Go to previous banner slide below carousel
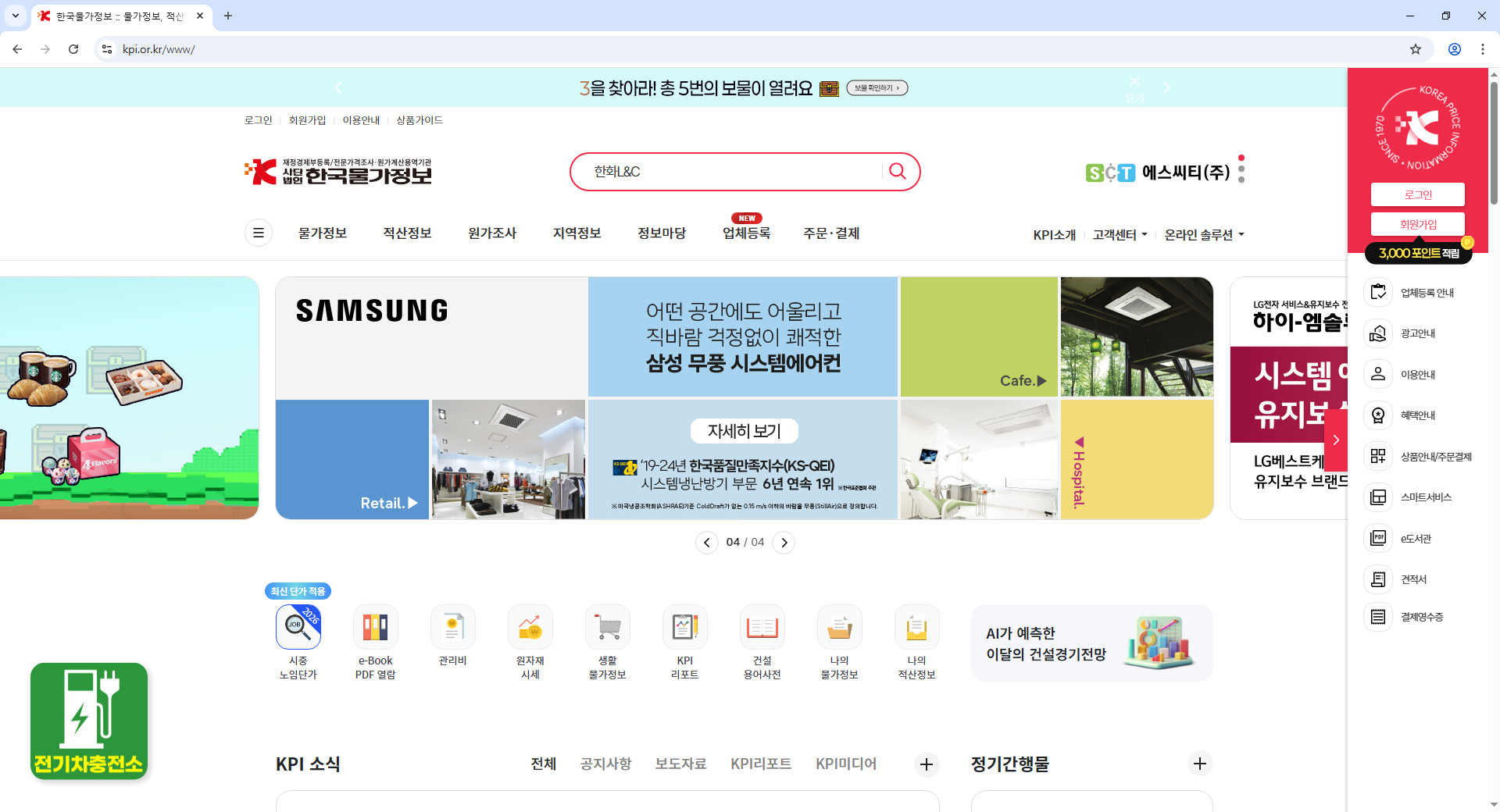1500x812 pixels. [x=707, y=543]
